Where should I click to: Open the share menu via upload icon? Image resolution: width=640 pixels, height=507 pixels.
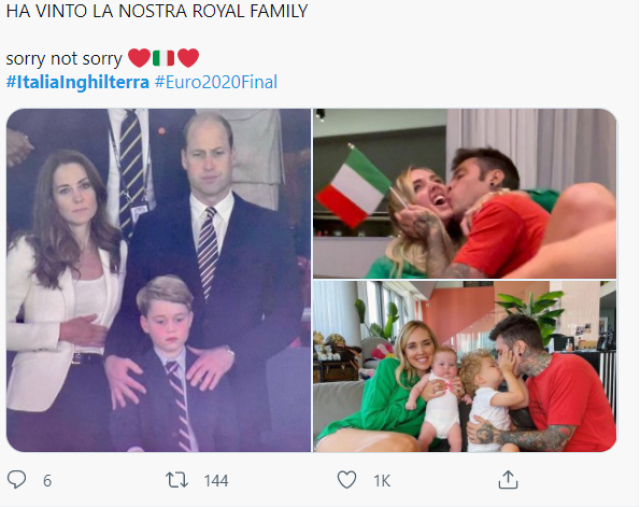click(508, 481)
